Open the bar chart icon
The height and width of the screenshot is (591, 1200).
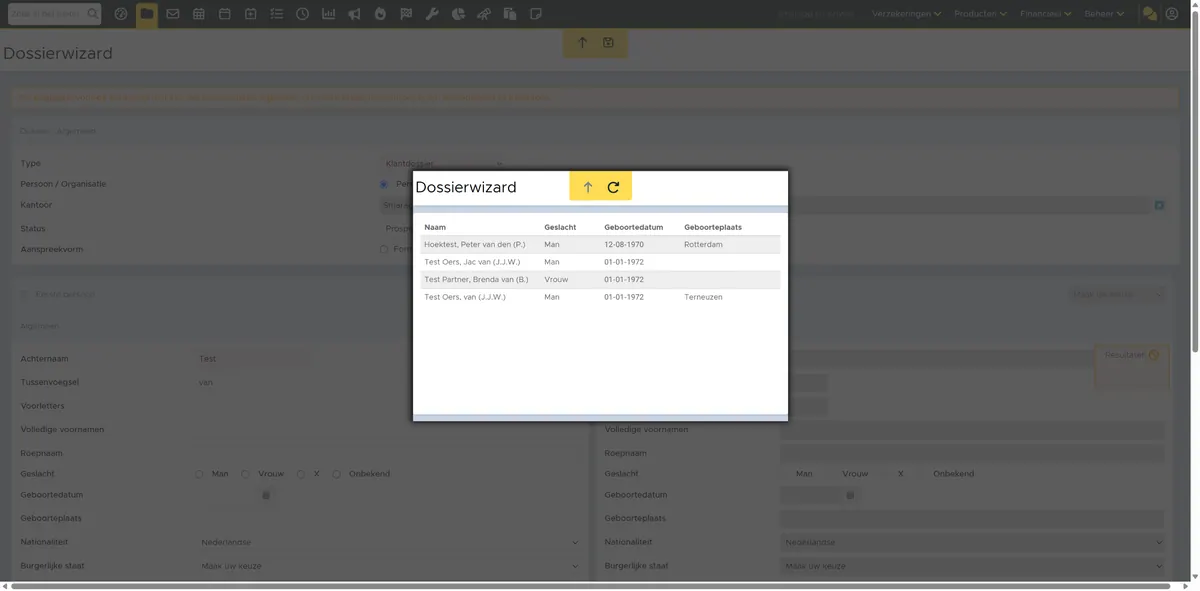pyautogui.click(x=329, y=14)
